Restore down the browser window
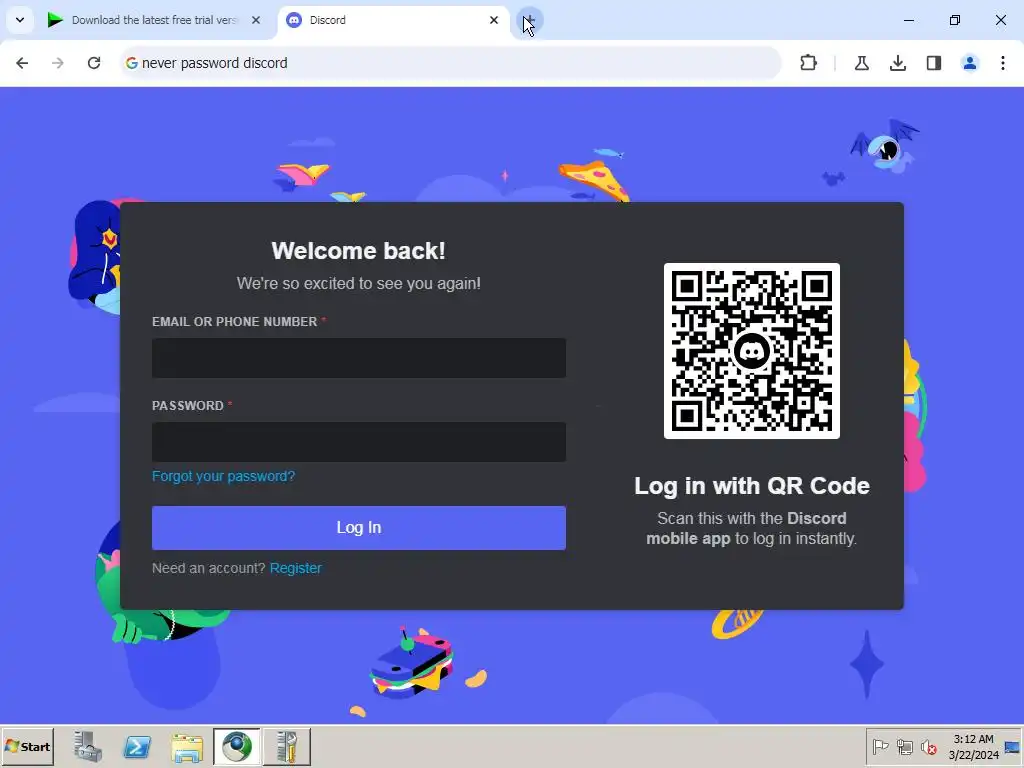 click(955, 20)
